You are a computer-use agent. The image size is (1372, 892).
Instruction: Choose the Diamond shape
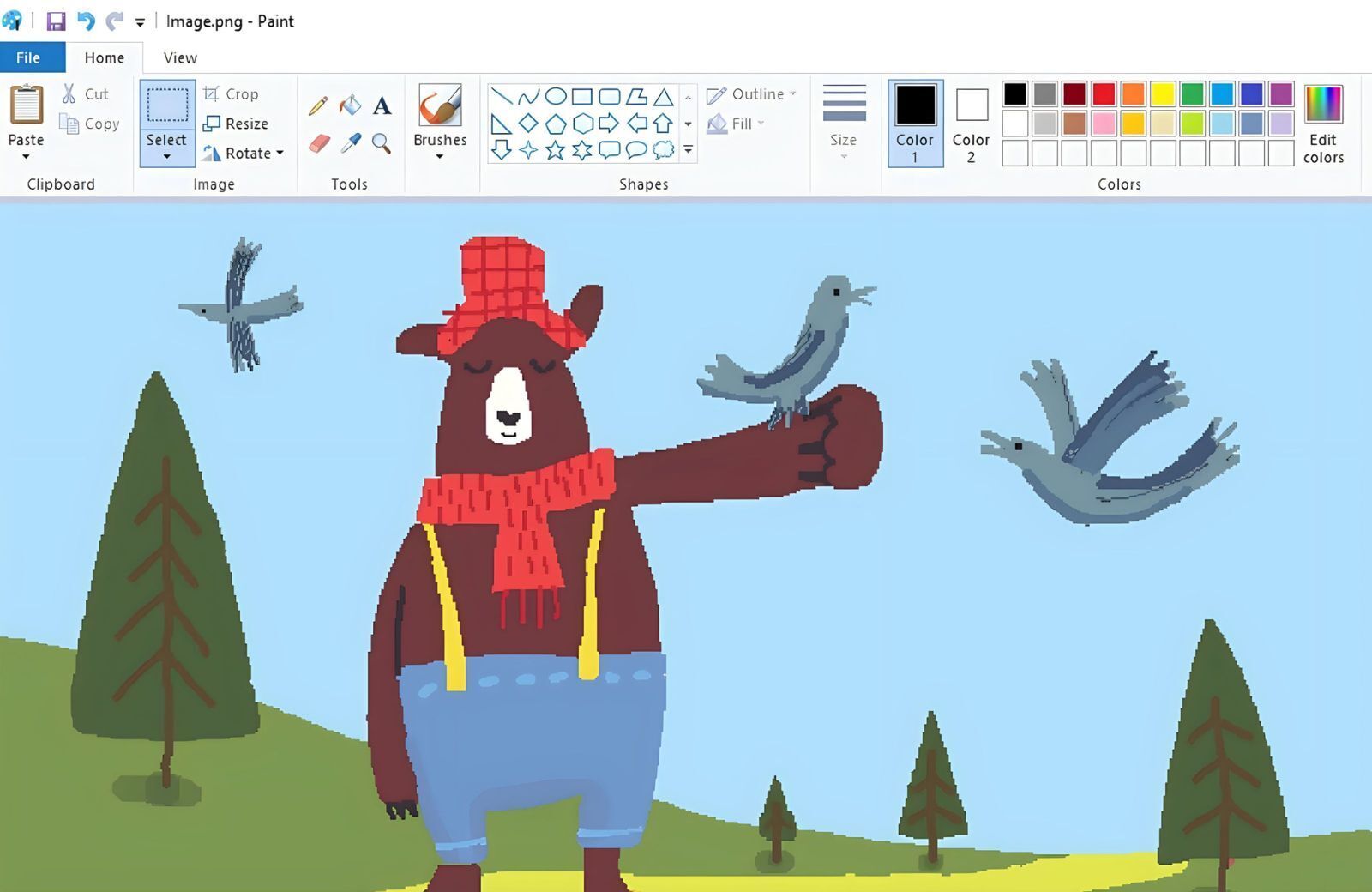tap(528, 124)
